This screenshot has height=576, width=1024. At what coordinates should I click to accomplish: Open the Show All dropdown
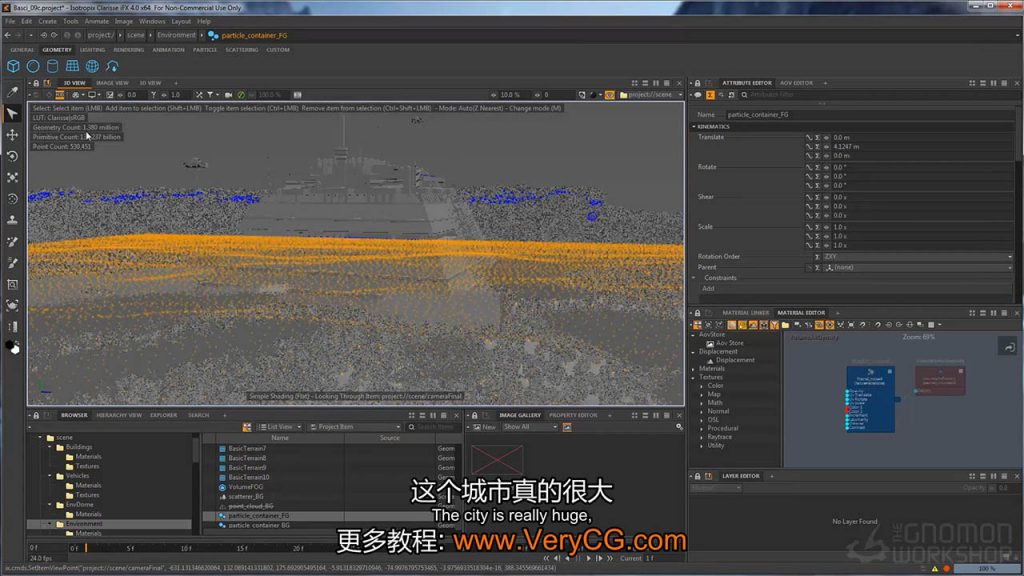[530, 427]
